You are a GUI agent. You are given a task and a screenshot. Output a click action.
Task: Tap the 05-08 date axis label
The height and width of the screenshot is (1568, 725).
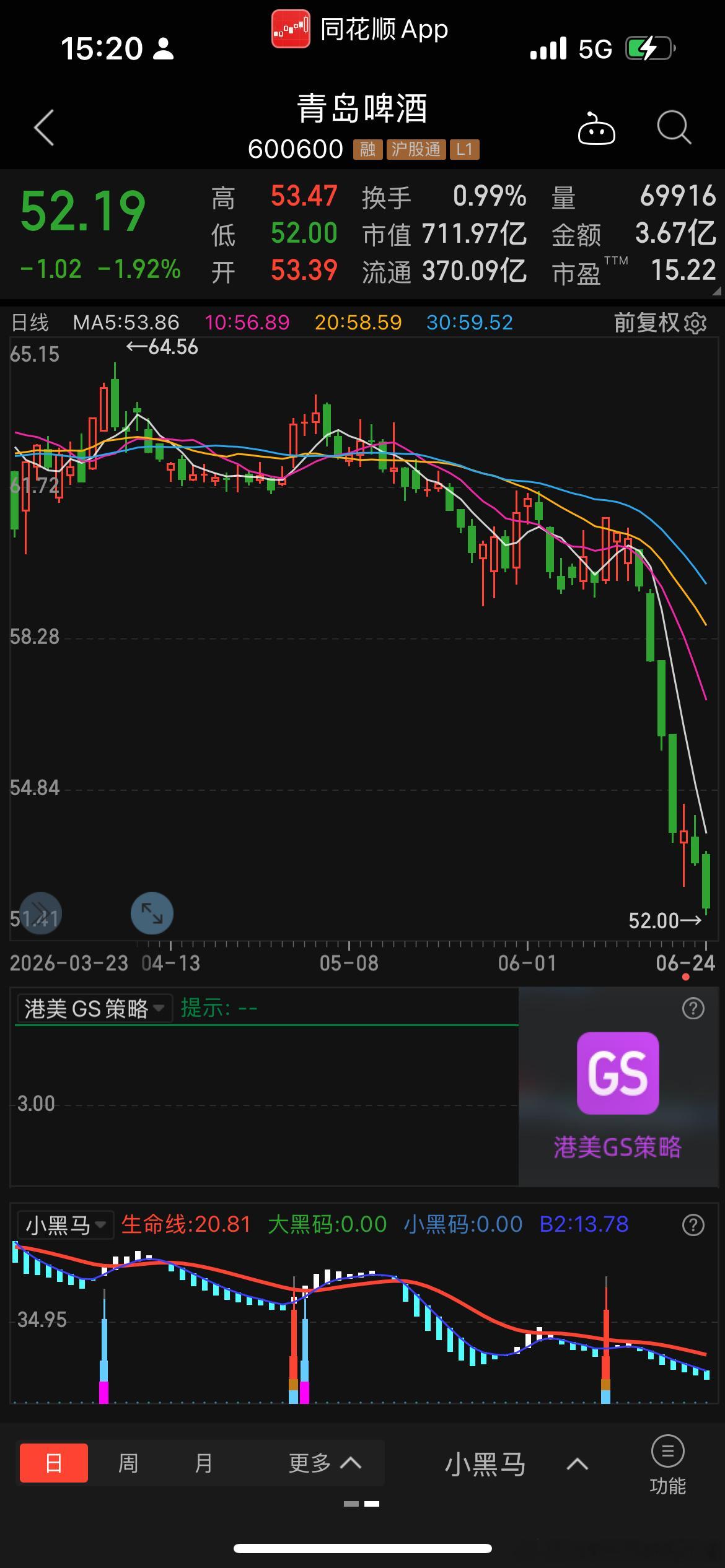[x=349, y=963]
